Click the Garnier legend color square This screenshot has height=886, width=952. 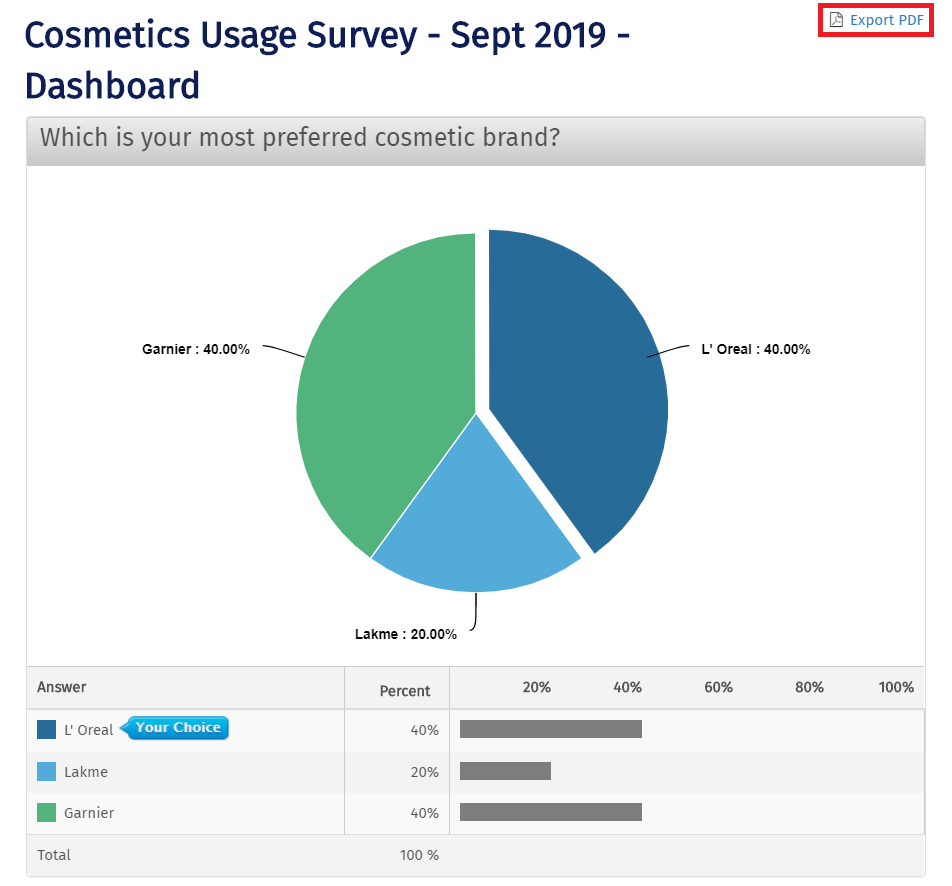tap(44, 812)
